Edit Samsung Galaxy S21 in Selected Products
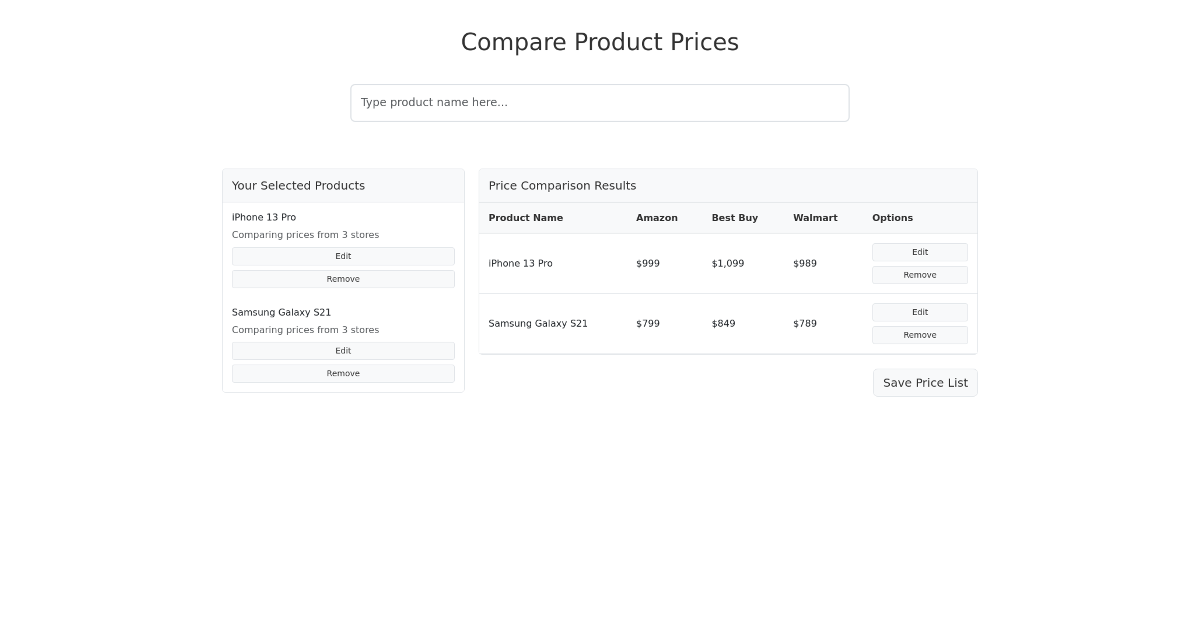 (343, 351)
